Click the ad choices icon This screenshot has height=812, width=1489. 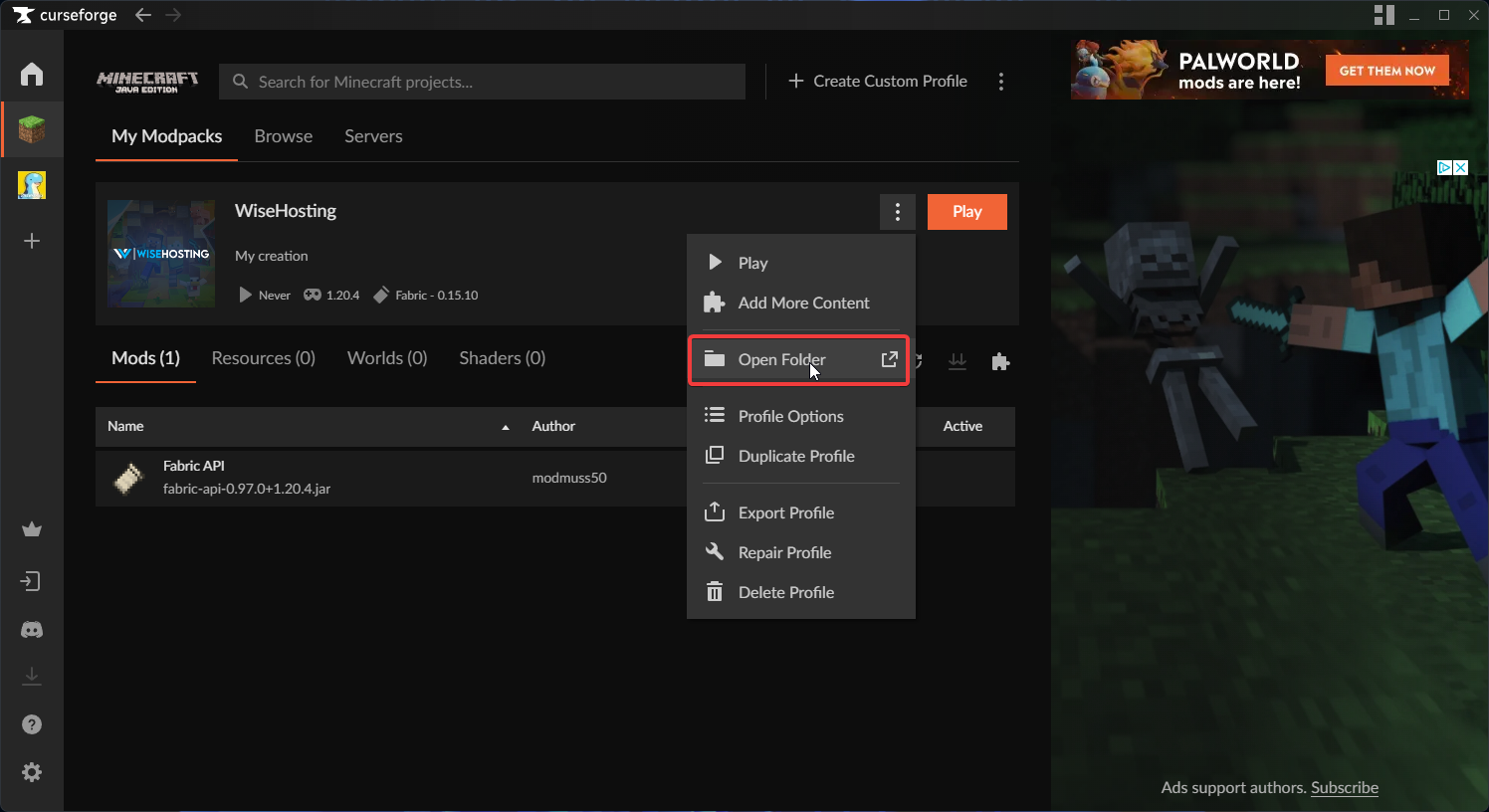tap(1444, 168)
